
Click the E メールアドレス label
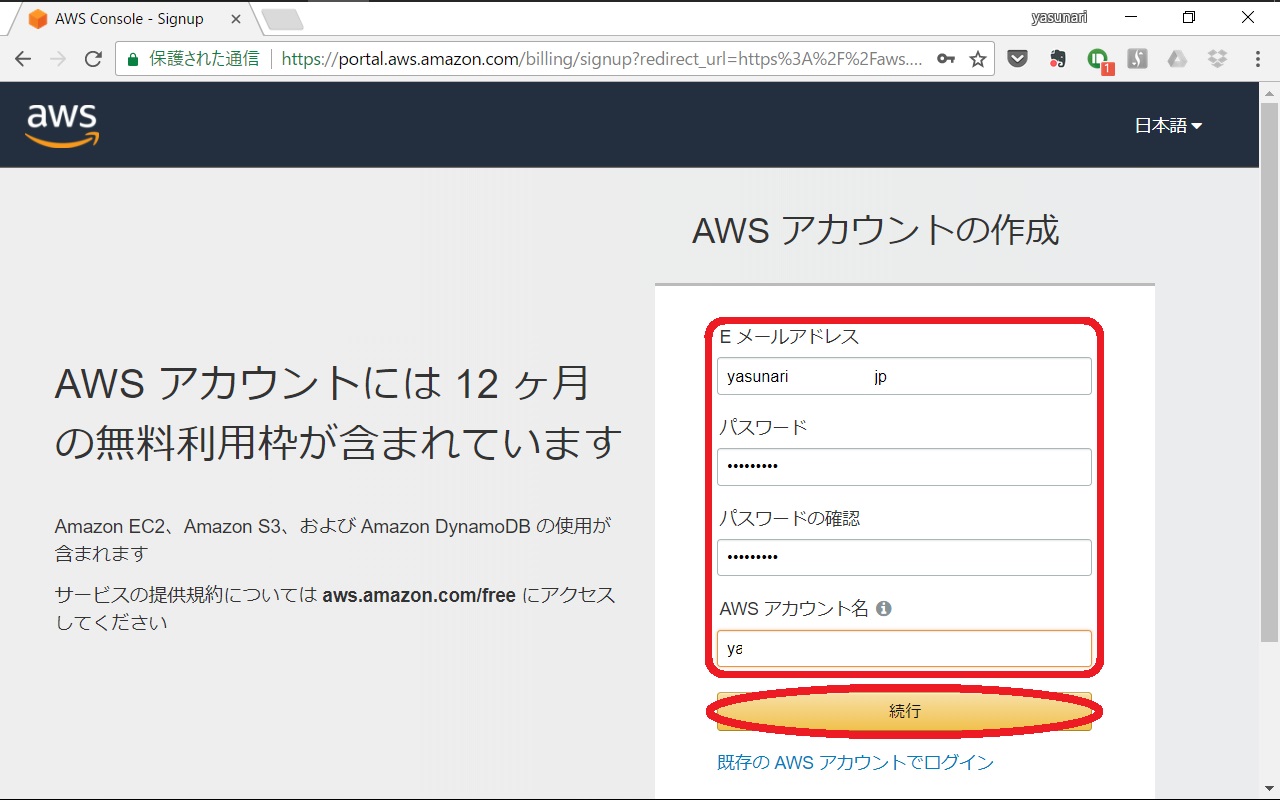(x=789, y=336)
